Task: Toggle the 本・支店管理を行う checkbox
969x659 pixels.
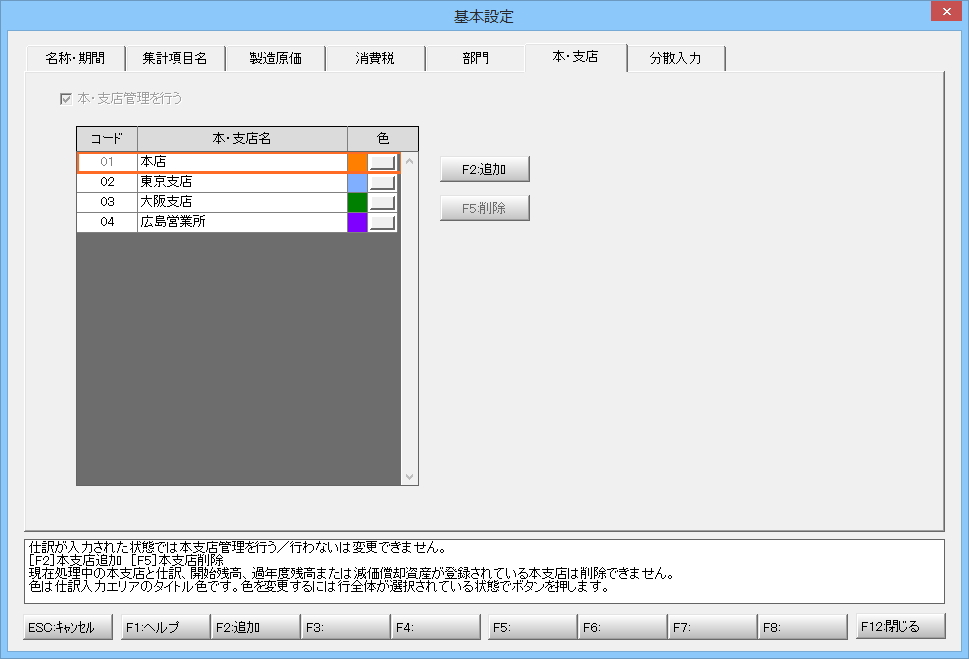Action: (66, 99)
